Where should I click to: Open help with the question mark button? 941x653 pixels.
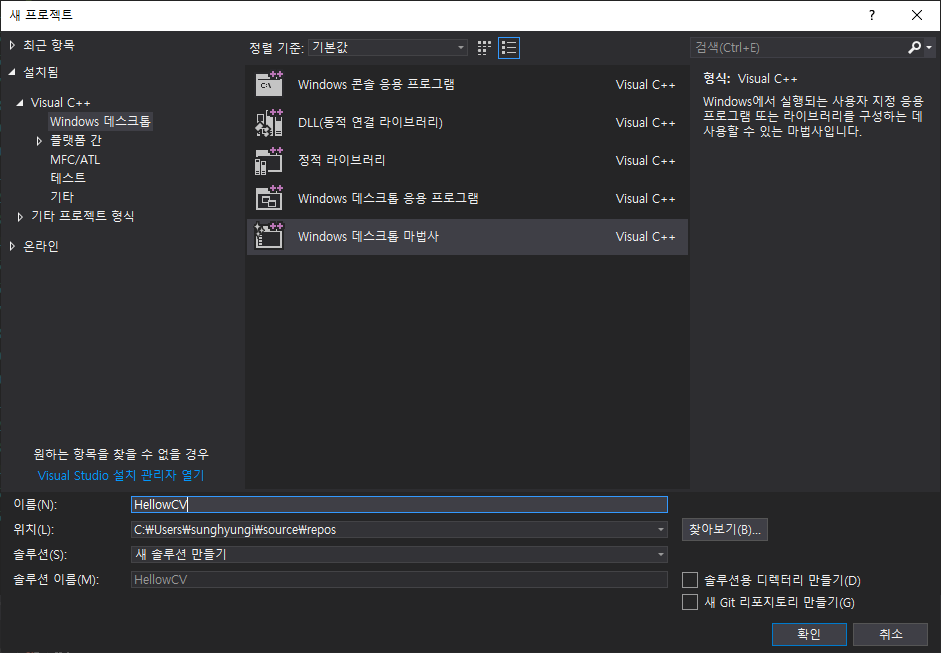[x=872, y=15]
